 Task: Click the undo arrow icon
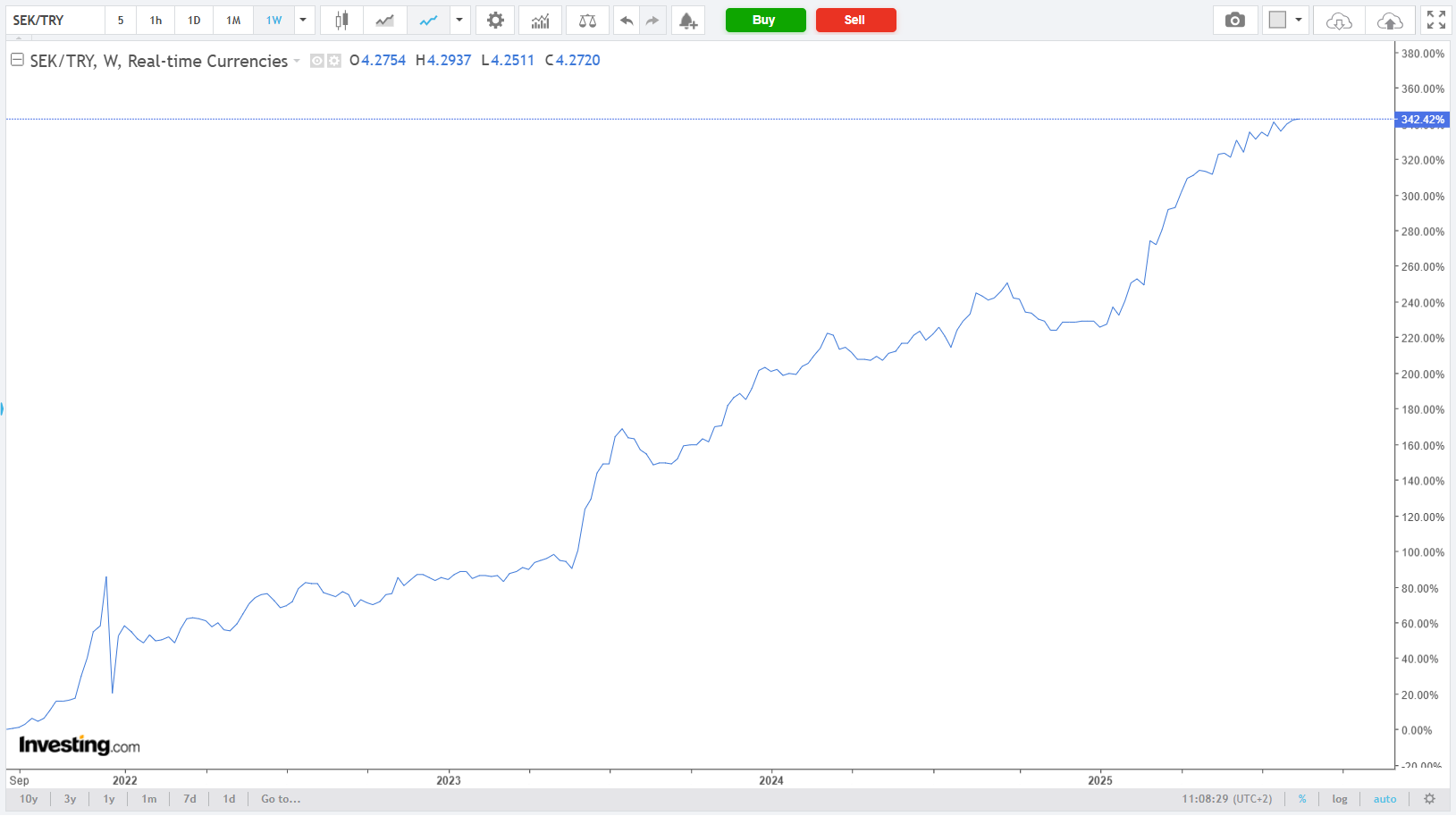click(x=627, y=21)
